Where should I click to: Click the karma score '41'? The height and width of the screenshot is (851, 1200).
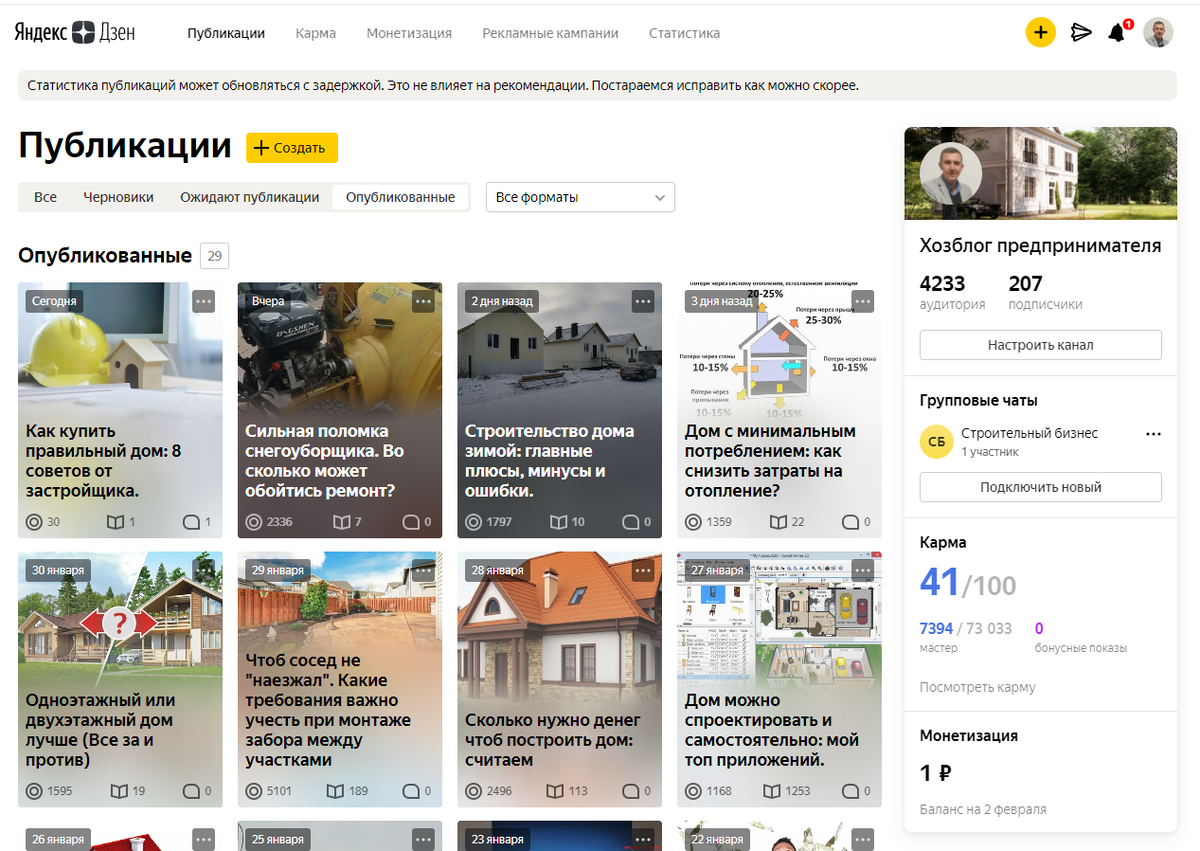(x=939, y=582)
